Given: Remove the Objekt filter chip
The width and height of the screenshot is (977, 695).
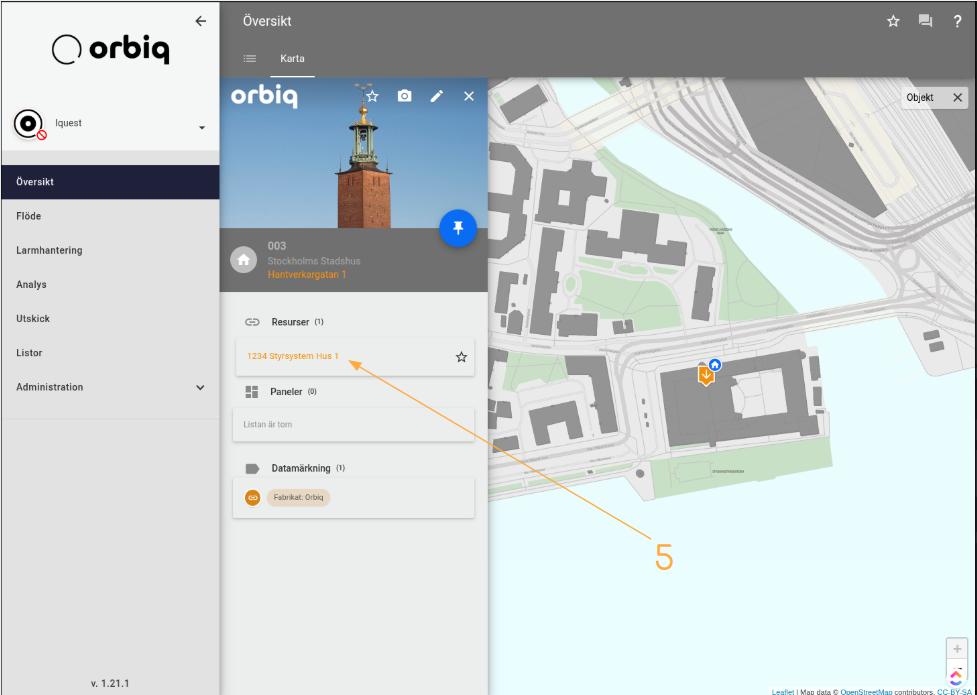Looking at the screenshot, I should (957, 97).
